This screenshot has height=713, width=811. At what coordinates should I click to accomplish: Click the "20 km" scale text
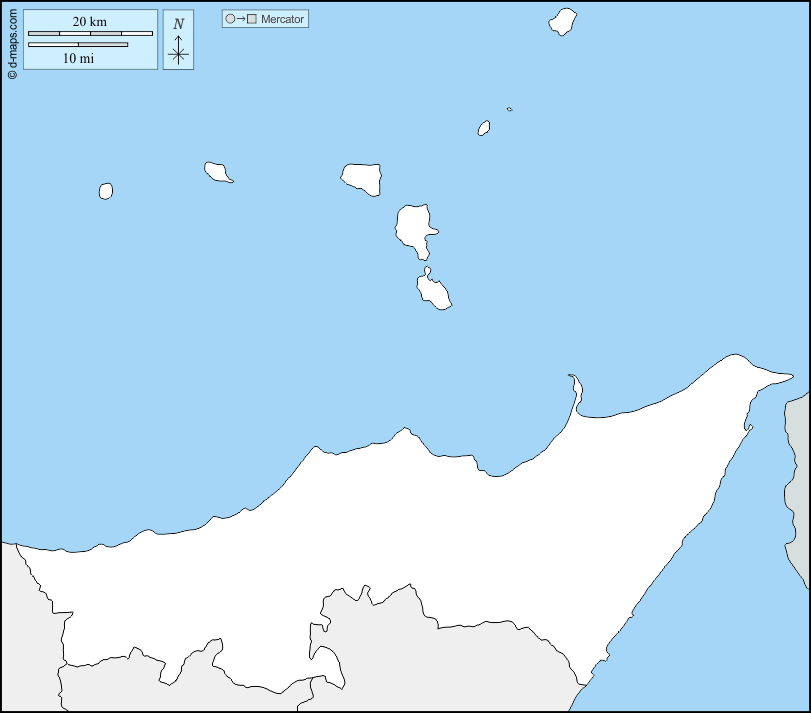pyautogui.click(x=90, y=22)
